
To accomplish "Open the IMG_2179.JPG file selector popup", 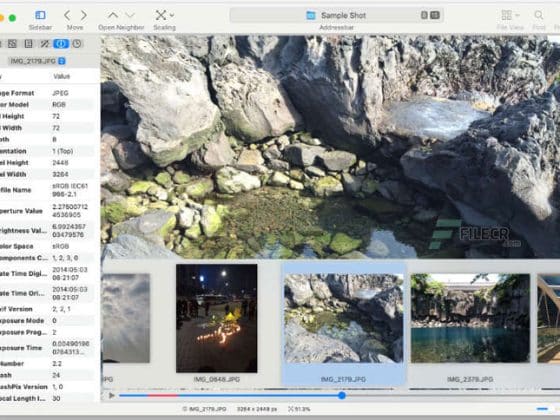I will point(37,61).
